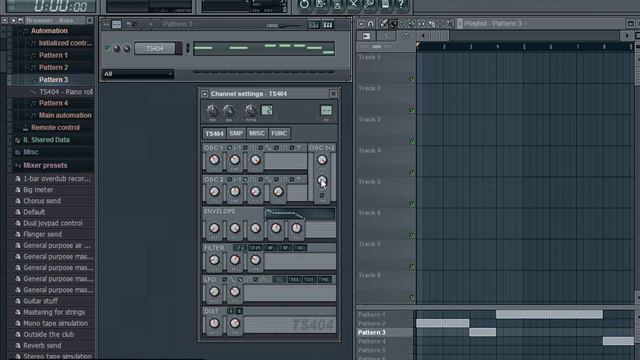
Task: Open the 'Guitar stuff' mixer preset
Action: click(40, 301)
